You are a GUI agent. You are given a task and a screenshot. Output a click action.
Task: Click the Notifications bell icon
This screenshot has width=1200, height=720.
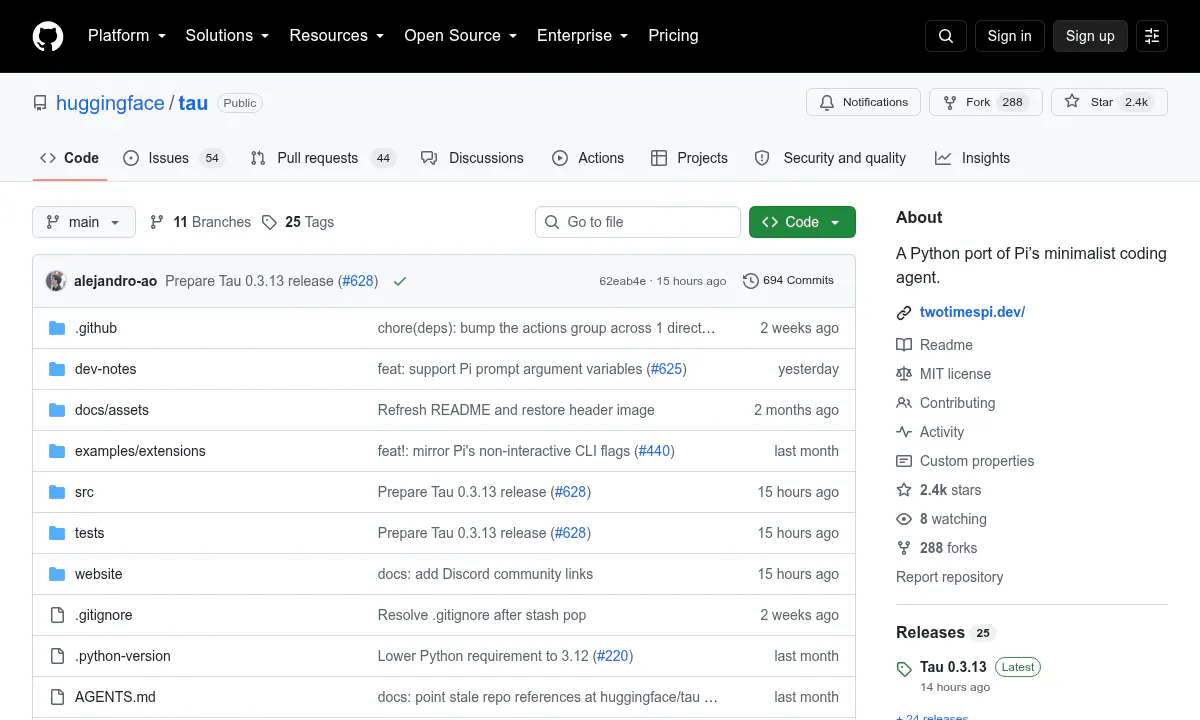tap(827, 102)
